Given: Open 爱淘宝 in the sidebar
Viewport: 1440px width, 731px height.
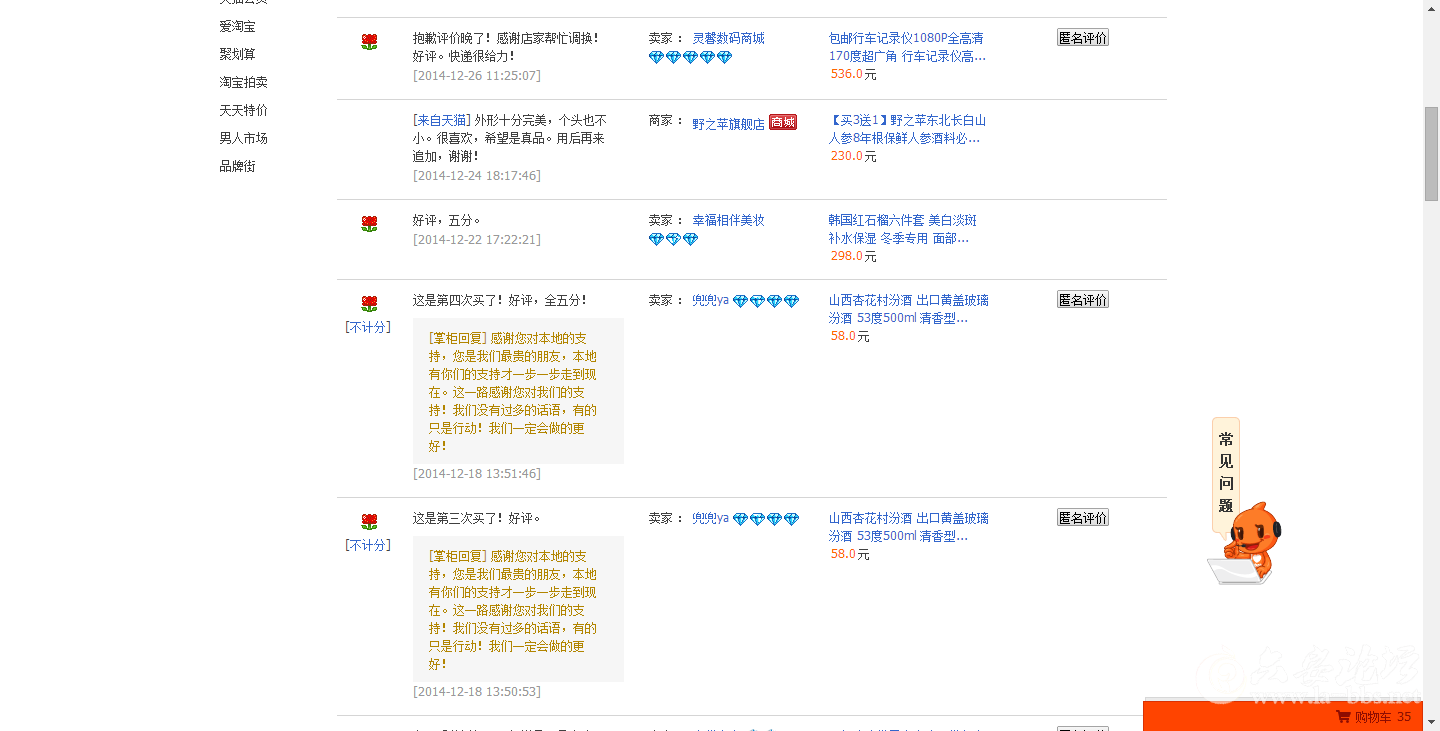Looking at the screenshot, I should [237, 26].
